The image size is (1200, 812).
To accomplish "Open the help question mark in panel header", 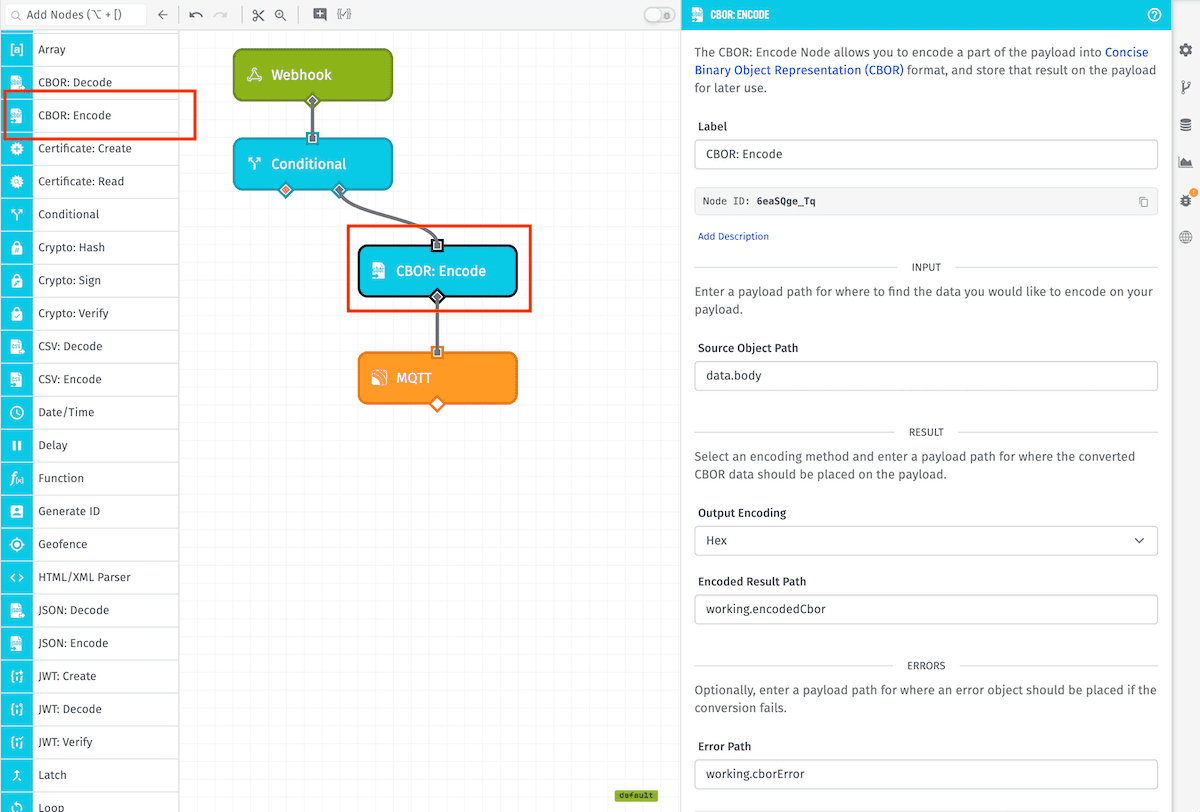I will [1154, 15].
